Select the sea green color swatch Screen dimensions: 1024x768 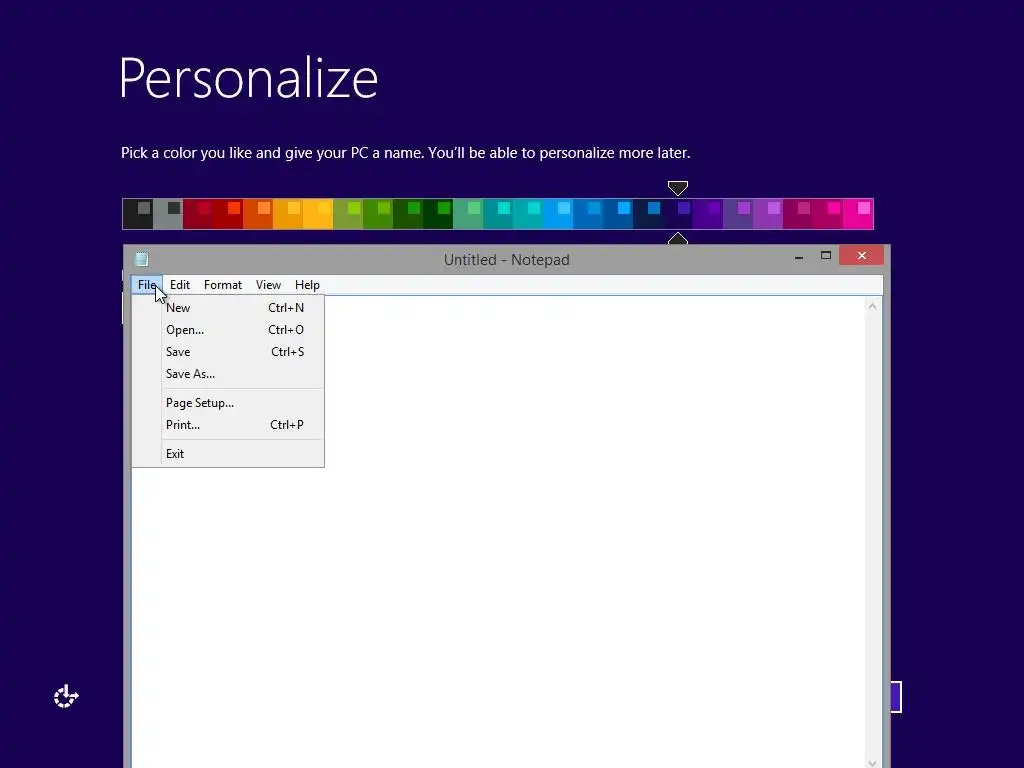[468, 214]
